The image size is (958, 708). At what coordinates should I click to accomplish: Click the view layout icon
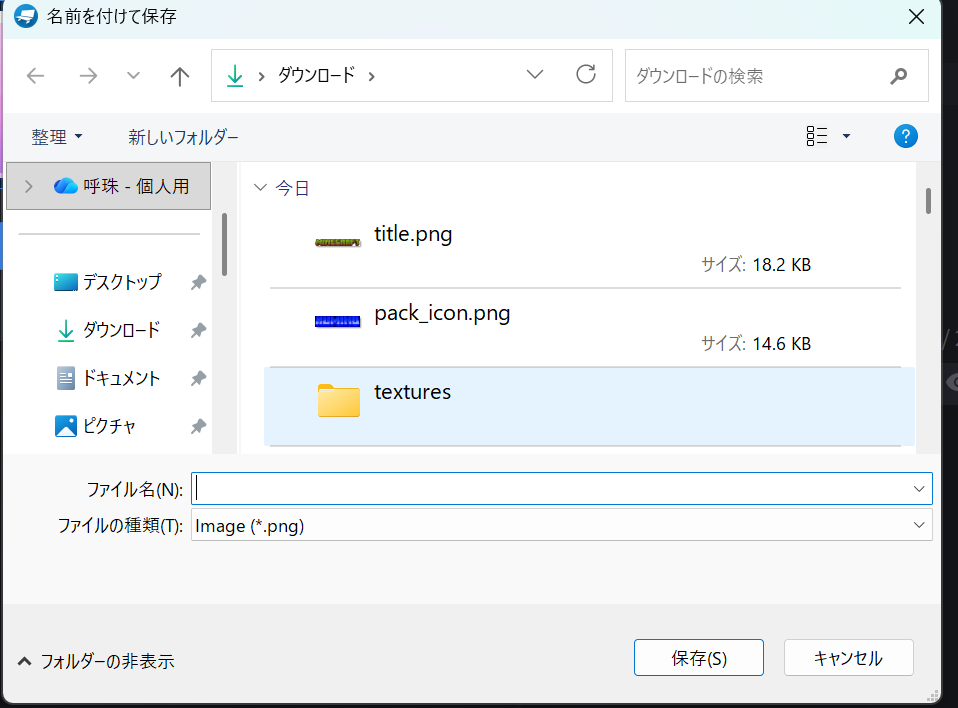click(817, 136)
